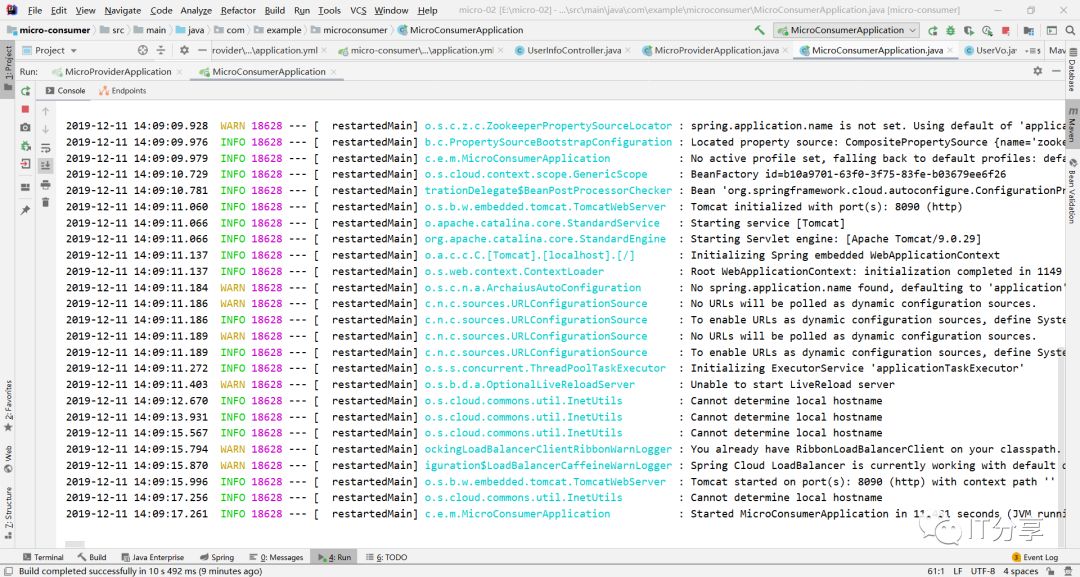The height and width of the screenshot is (577, 1080).
Task: Open the Java Enterprise tool window
Action: [152, 557]
